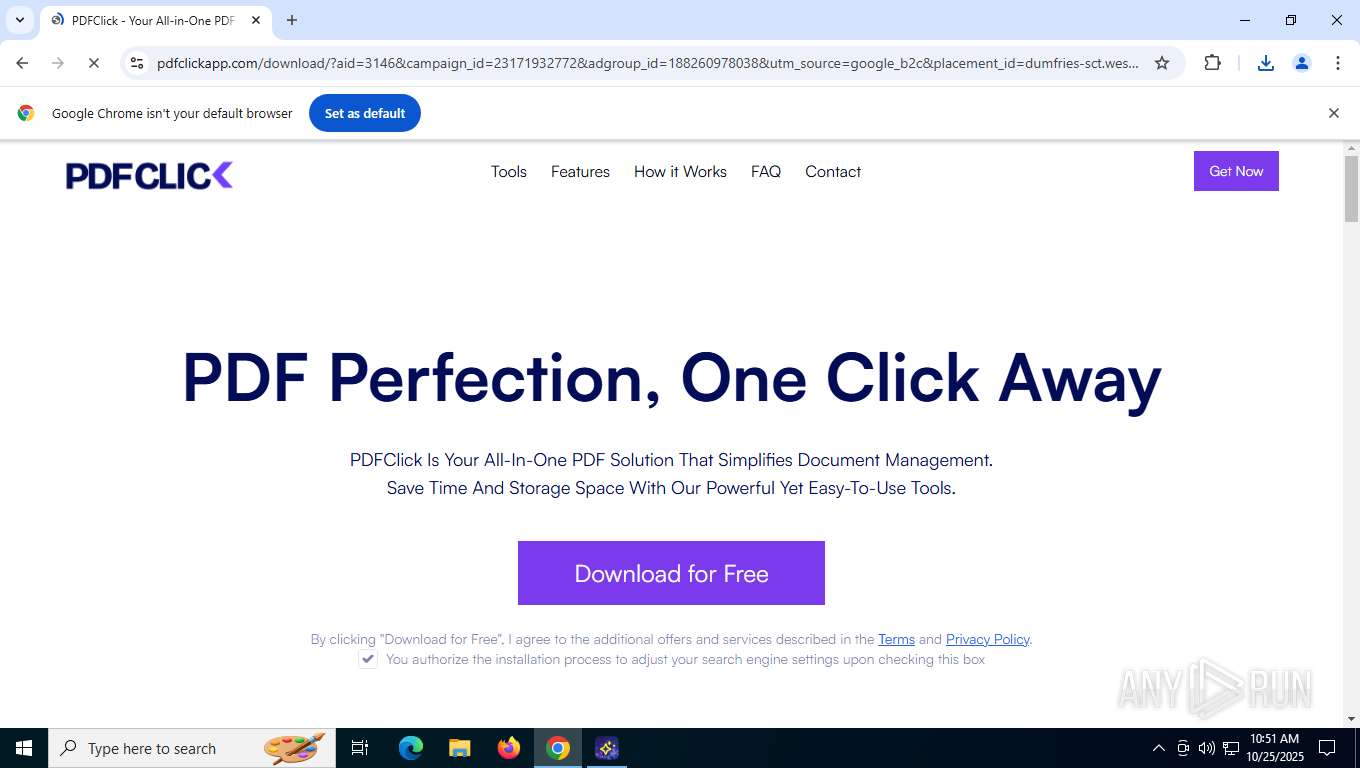Screen dimensions: 1360x768
Task: Click the page vertical scrollbar thumb
Action: tap(1351, 189)
